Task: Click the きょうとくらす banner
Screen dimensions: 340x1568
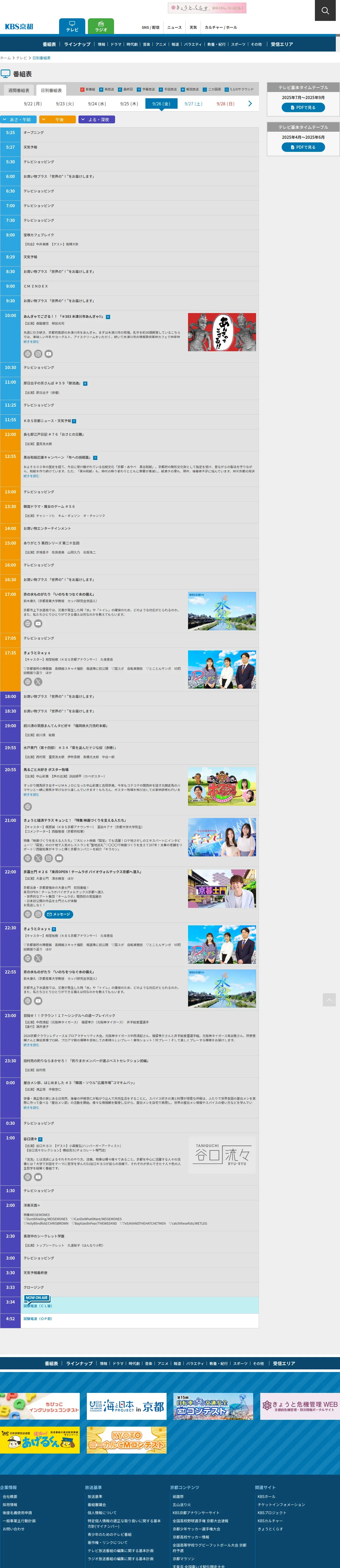Action: click(x=207, y=8)
